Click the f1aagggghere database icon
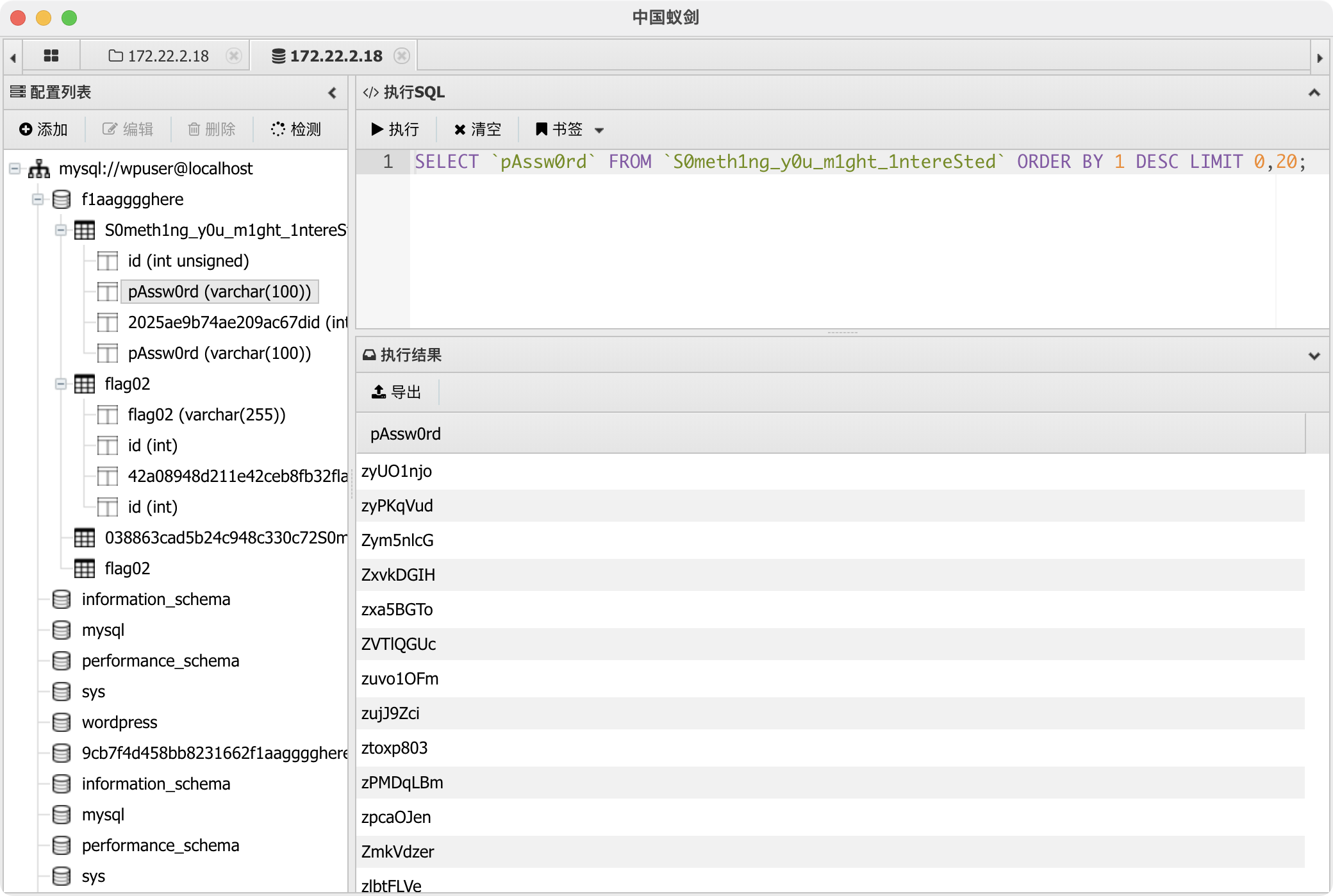This screenshot has height=896, width=1333. point(62,199)
